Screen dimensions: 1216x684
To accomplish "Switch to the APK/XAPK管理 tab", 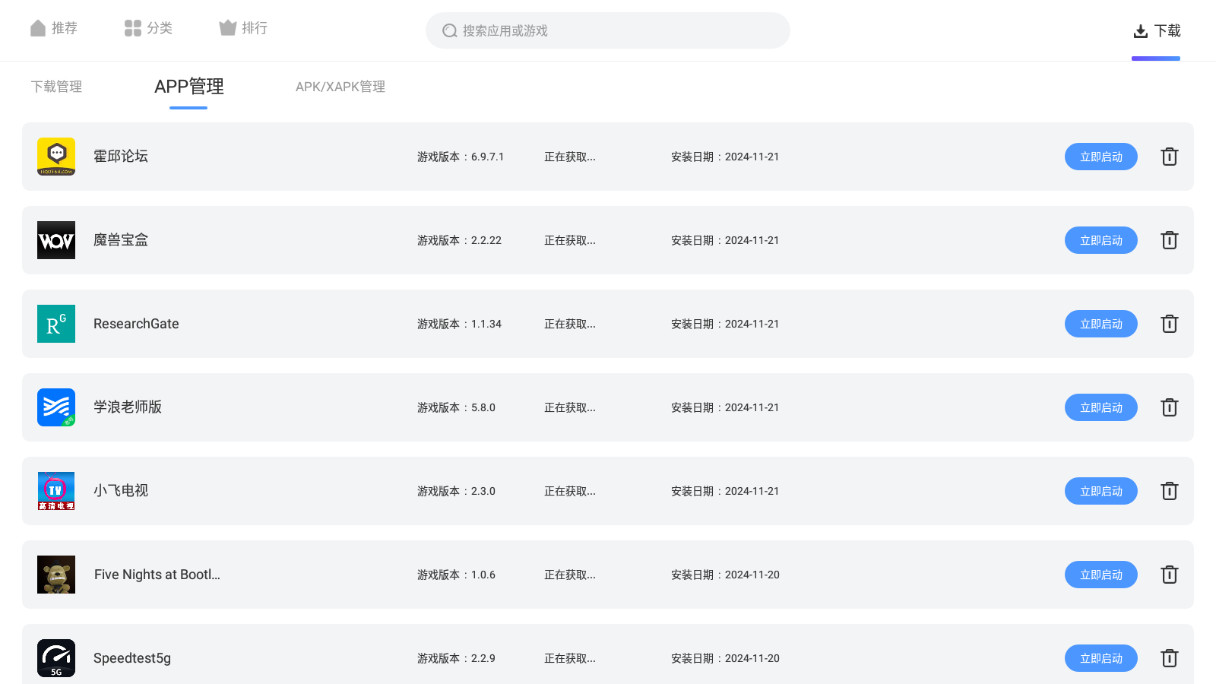I will pos(340,87).
